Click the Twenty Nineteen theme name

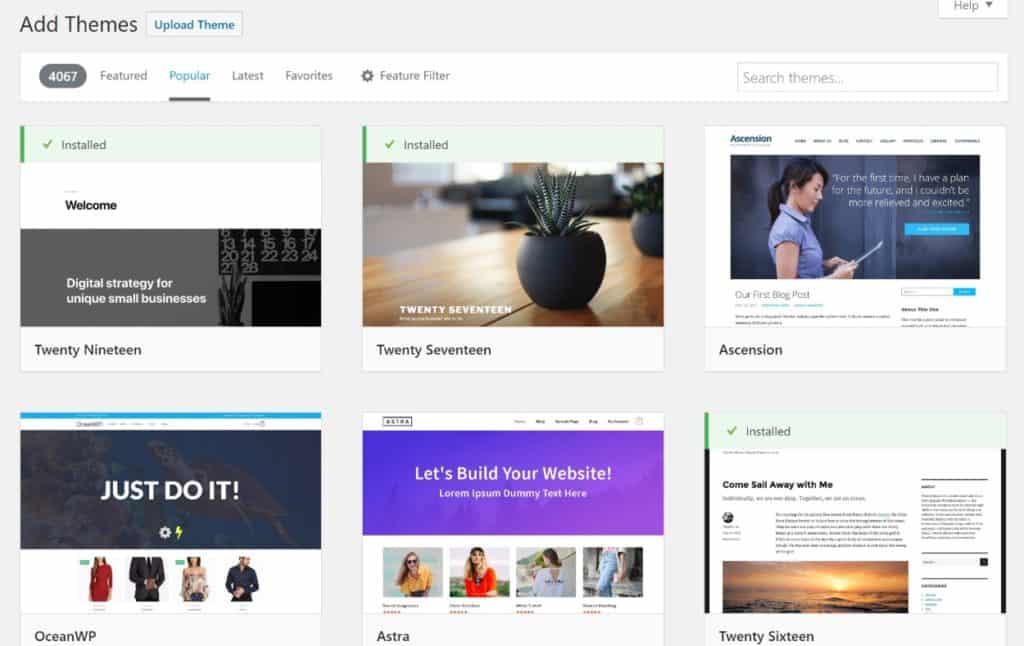tap(88, 350)
